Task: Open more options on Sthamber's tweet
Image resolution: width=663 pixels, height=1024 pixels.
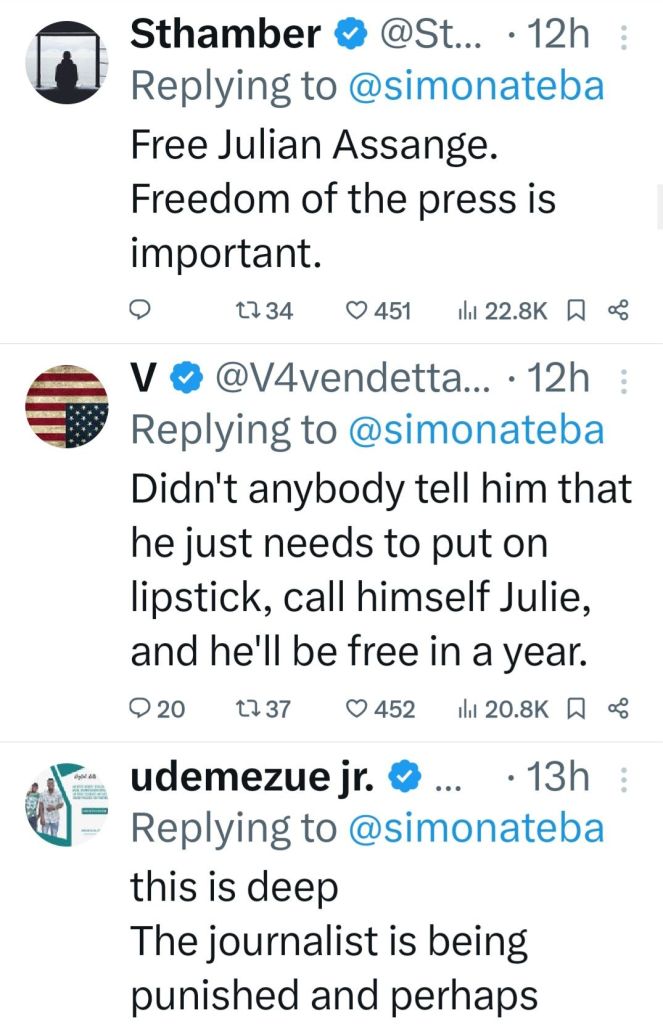Action: coord(625,36)
